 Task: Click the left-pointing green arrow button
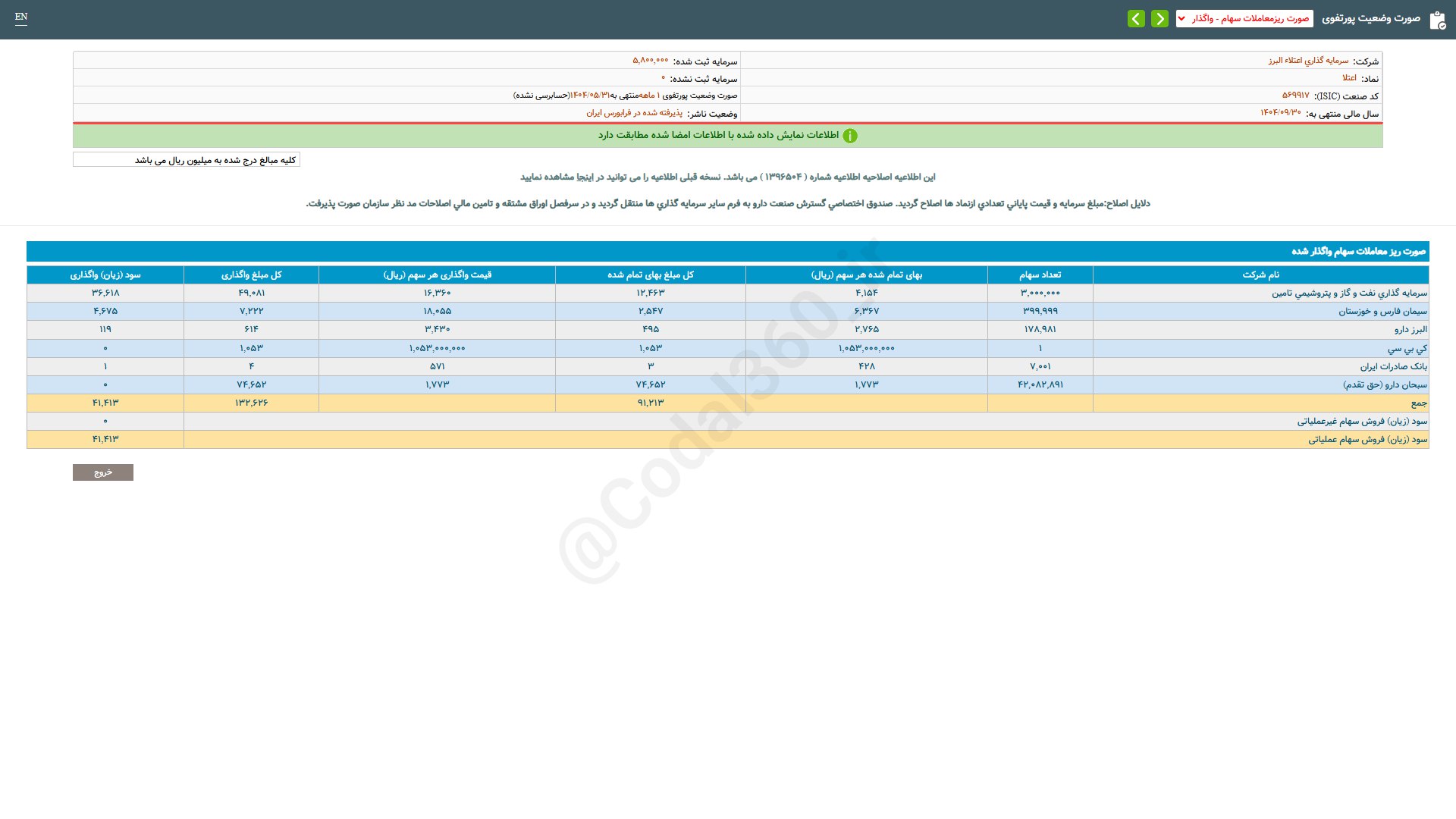click(1136, 18)
